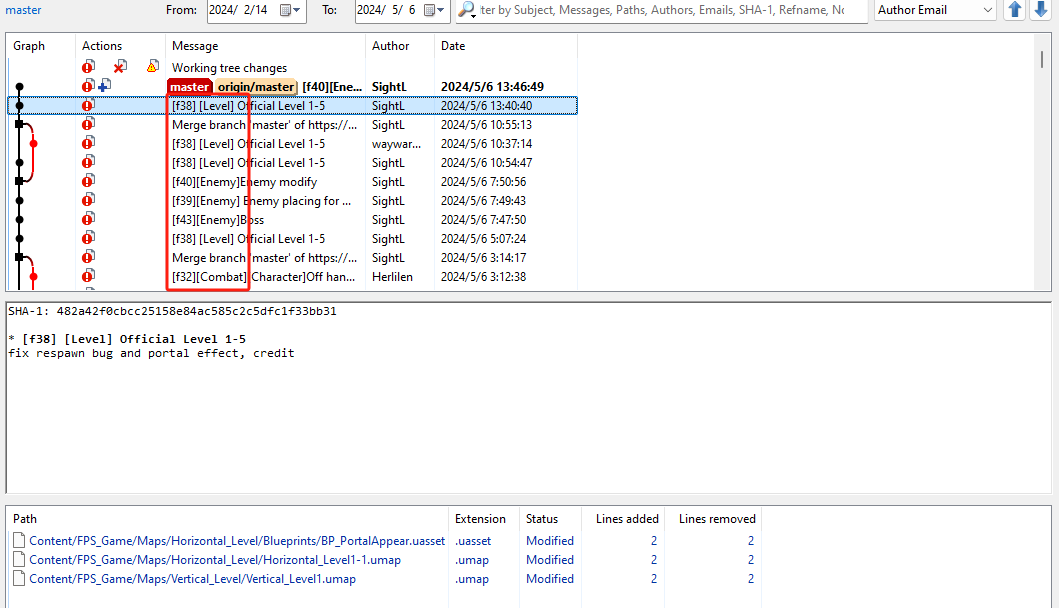Click the modified-files icon in Working tree changes row
The image size is (1059, 608).
coord(88,66)
